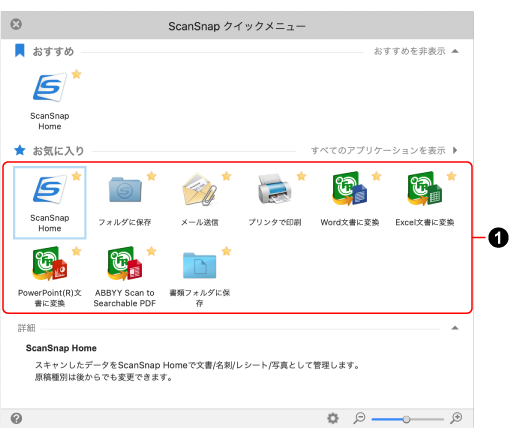This screenshot has height=428, width=512.
Task: Choose the フォルダに保存 folder icon
Action: (x=125, y=190)
